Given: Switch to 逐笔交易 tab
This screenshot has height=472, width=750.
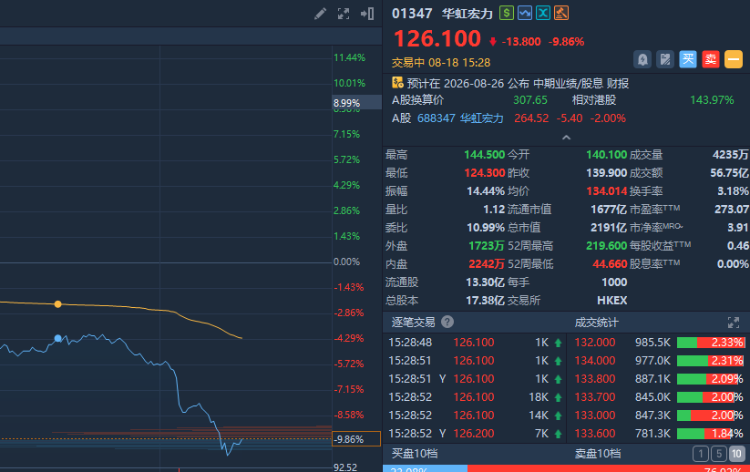Looking at the screenshot, I should point(413,322).
